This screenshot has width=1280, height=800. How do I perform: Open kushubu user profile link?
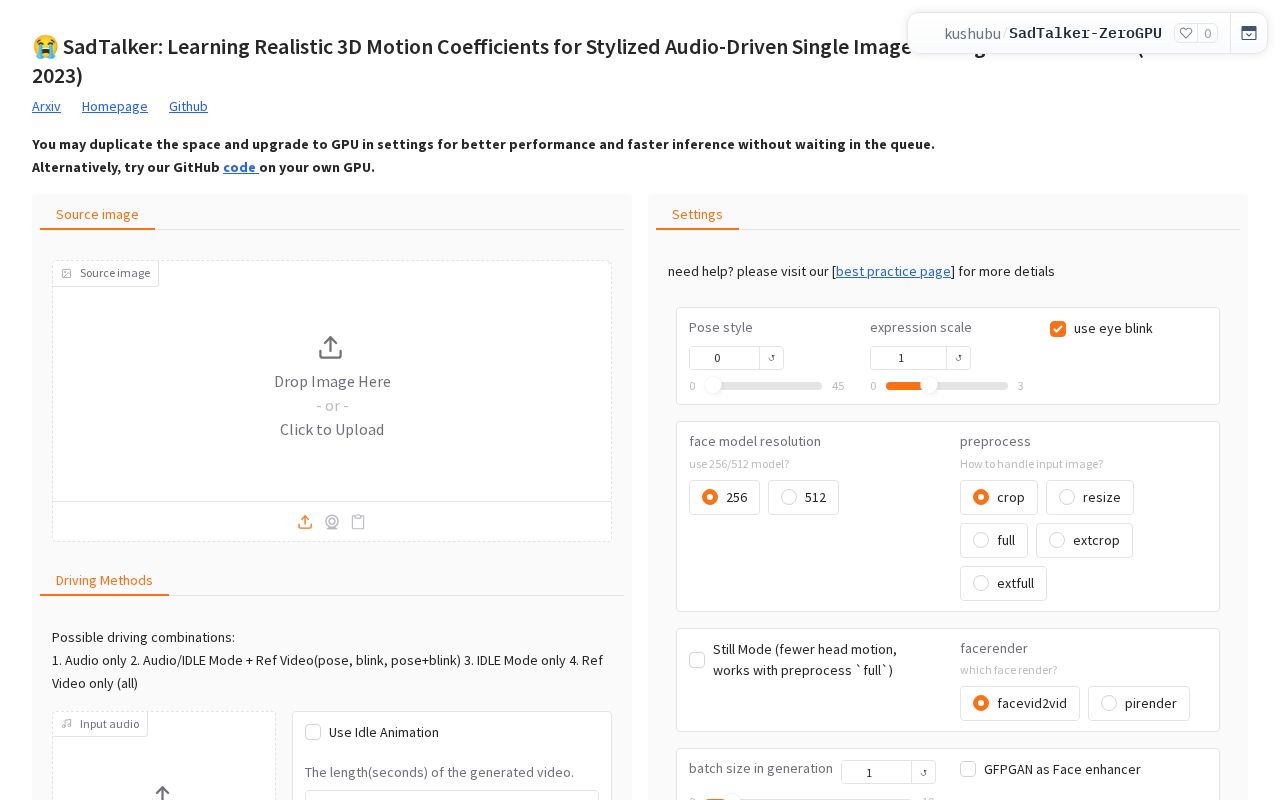972,33
